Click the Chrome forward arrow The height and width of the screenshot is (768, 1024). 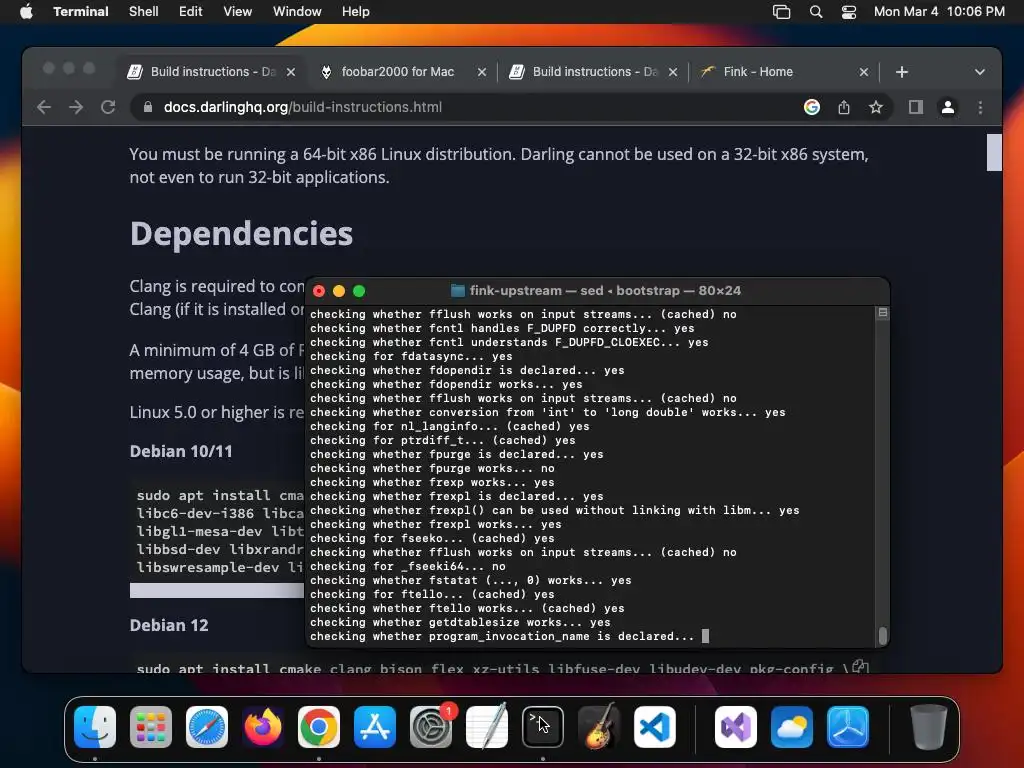[76, 107]
